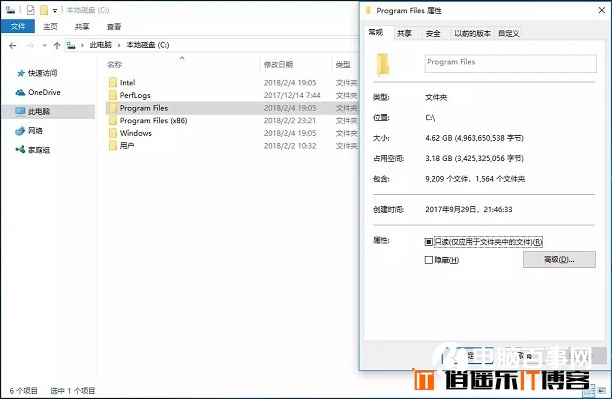Toggle the 隐藏 hidden checkbox
Screen dimensions: 612x399
click(x=429, y=260)
